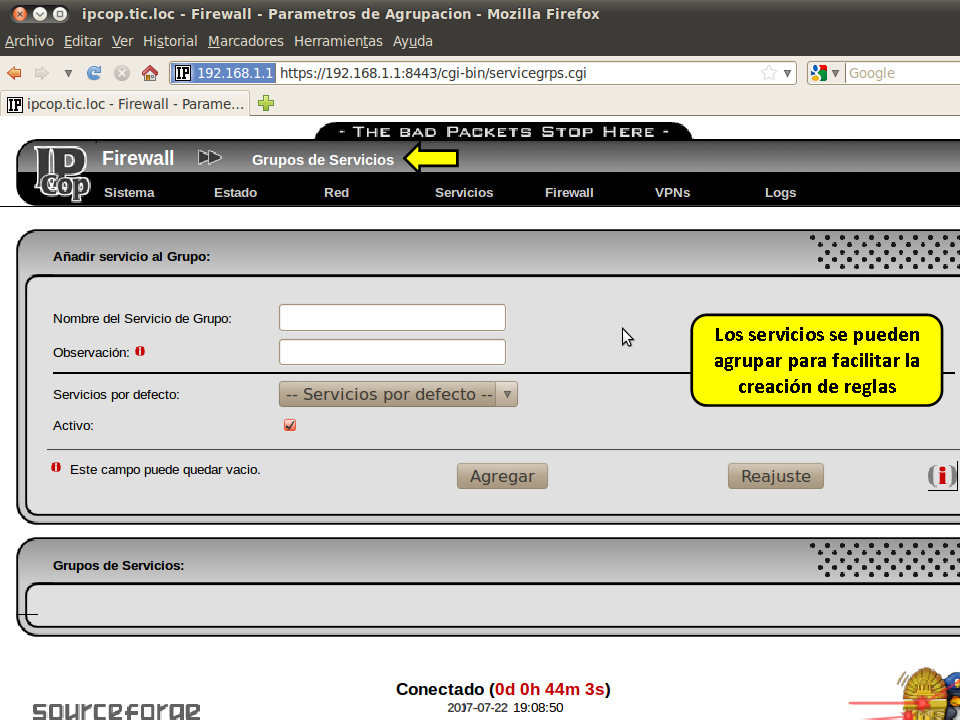This screenshot has height=720, width=960.
Task: Open the history dropdown arrow beside navigation buttons
Action: pos(68,73)
